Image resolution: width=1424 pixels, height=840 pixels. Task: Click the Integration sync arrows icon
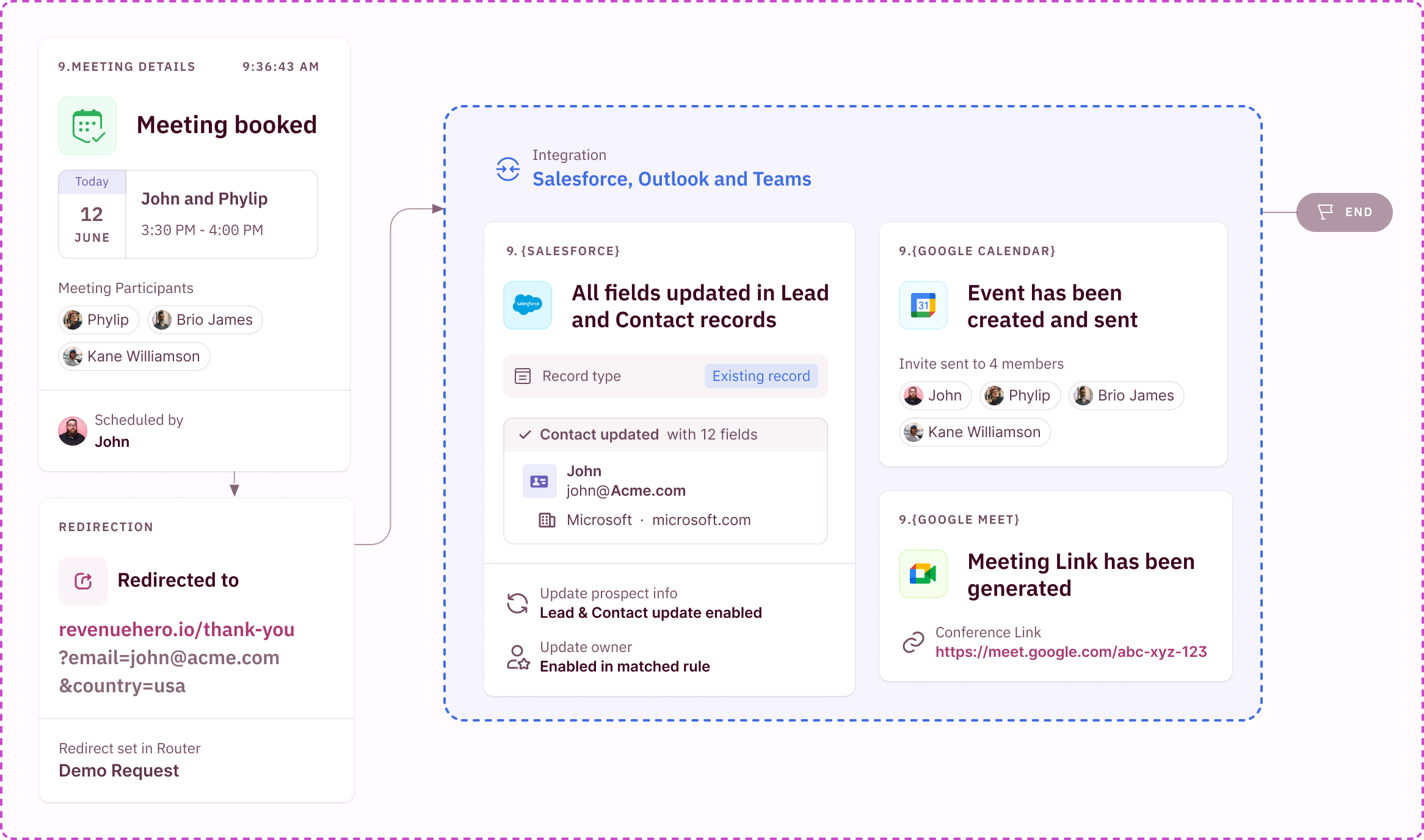point(508,169)
